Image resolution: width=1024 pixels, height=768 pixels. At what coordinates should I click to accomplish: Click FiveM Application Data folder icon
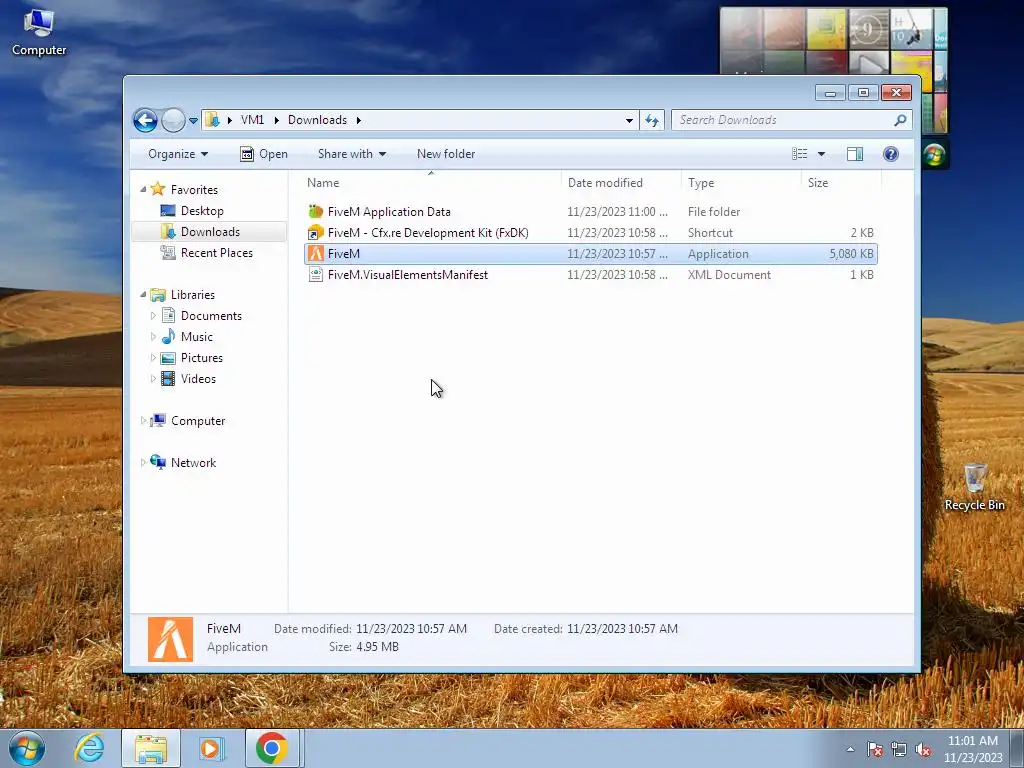click(x=315, y=212)
